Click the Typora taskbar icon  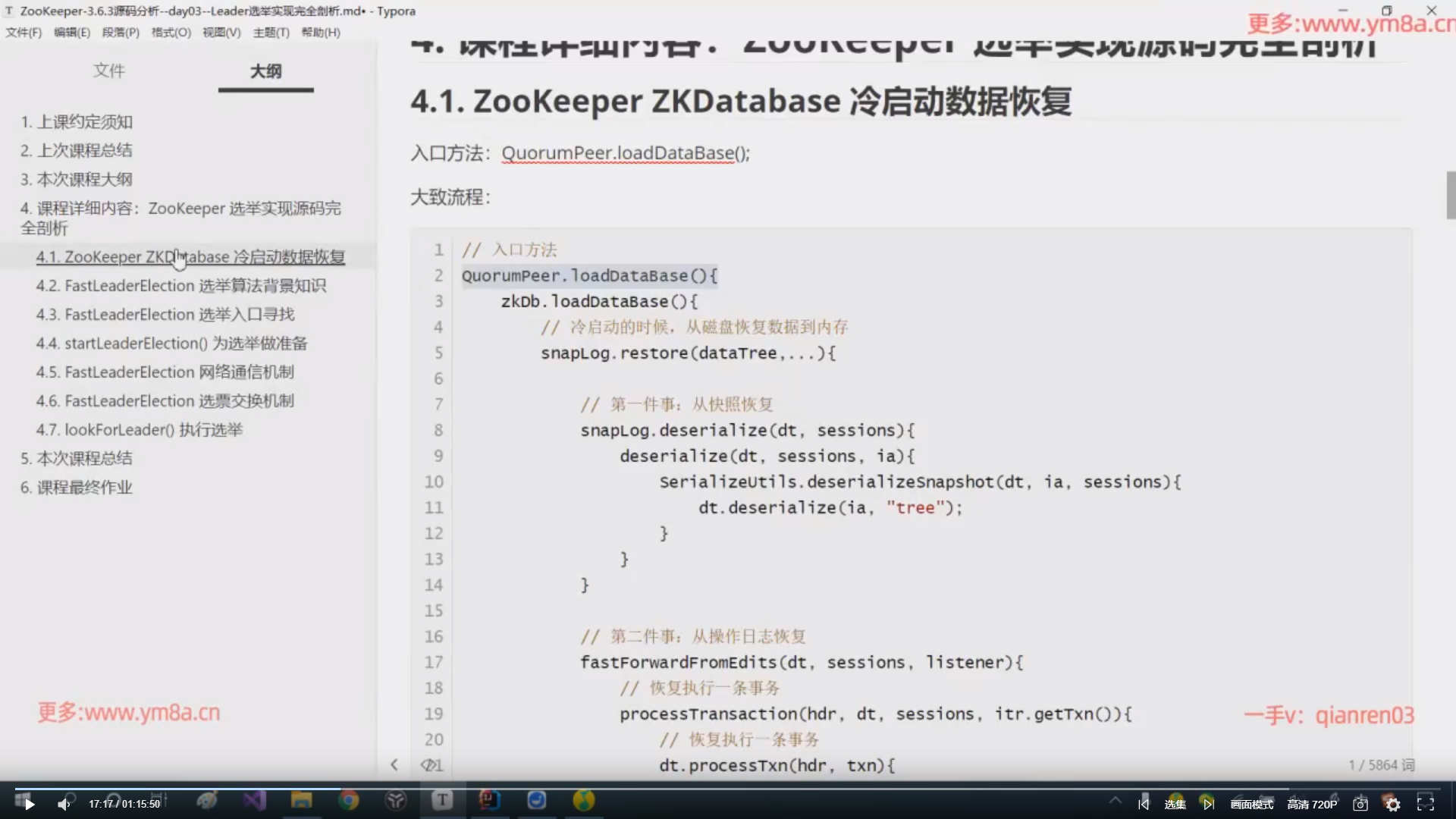coord(443,800)
